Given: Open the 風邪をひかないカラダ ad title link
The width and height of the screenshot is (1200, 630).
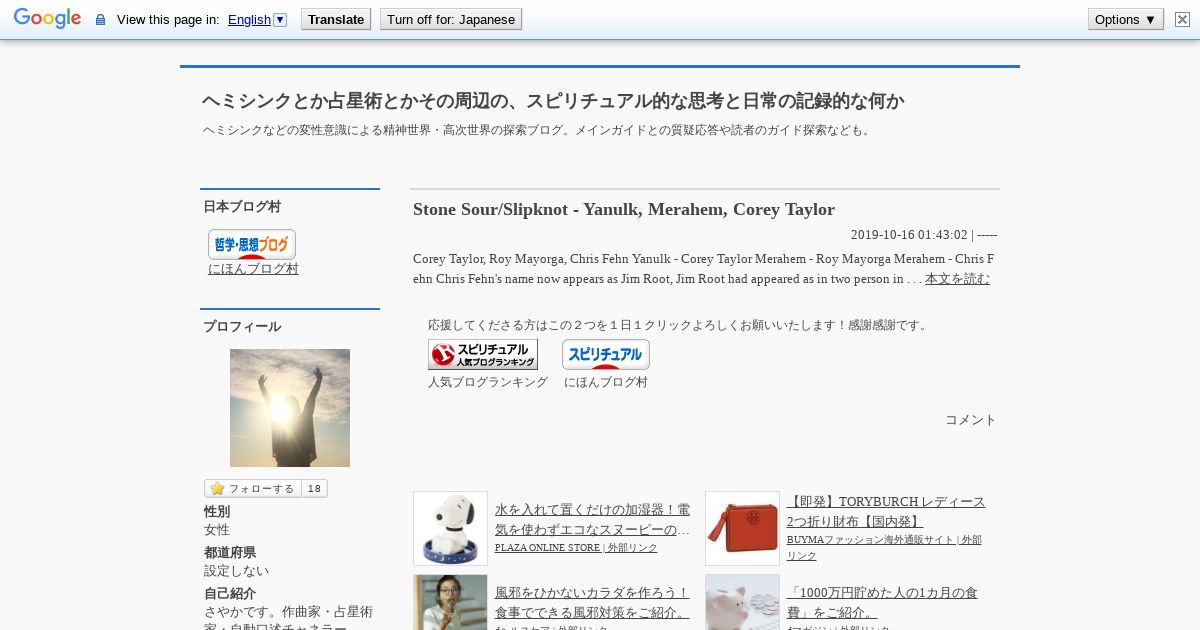Looking at the screenshot, I should pos(592,602).
